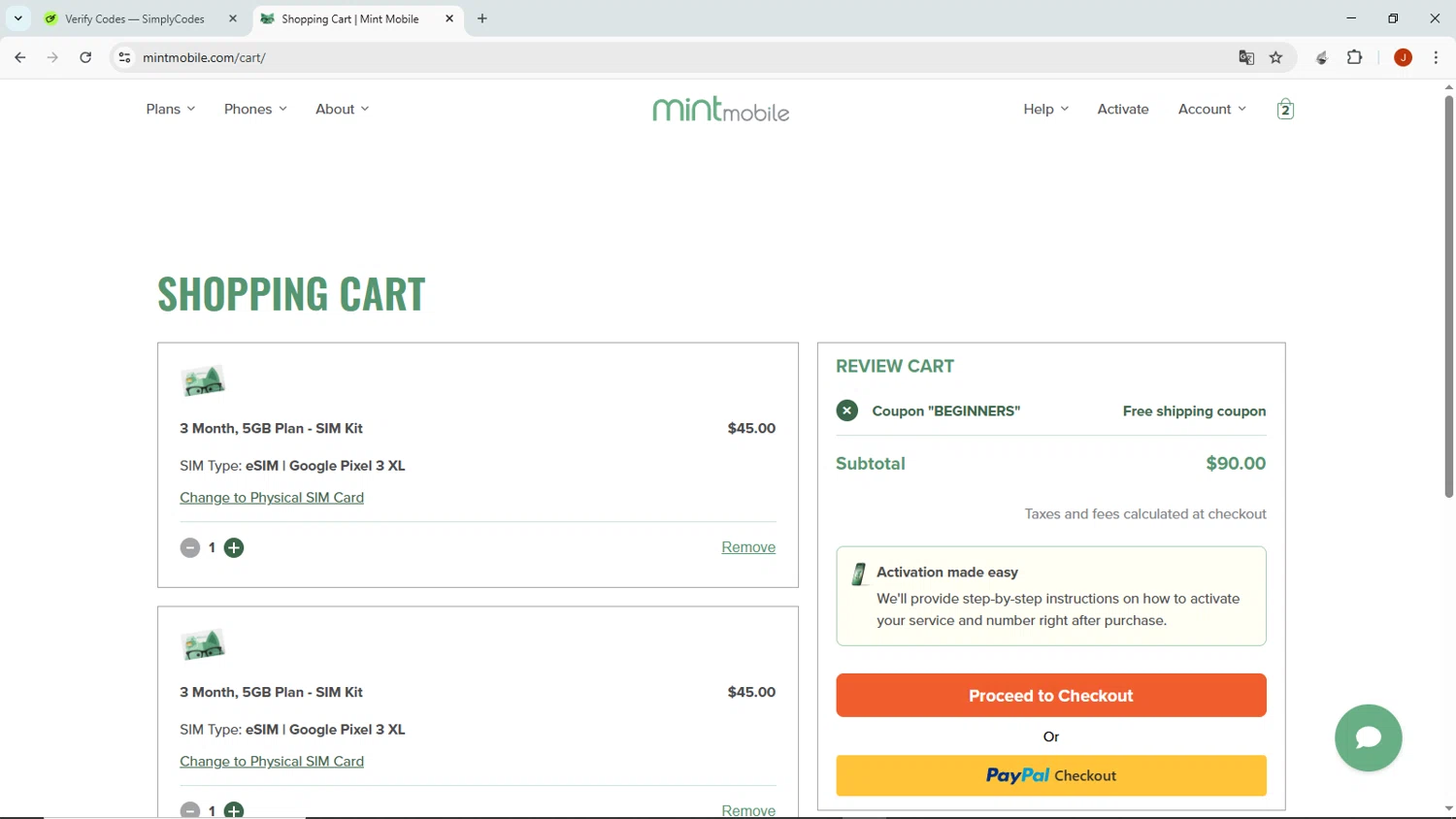Minimize the Chrome window
Image resolution: width=1456 pixels, height=819 pixels.
(1351, 18)
